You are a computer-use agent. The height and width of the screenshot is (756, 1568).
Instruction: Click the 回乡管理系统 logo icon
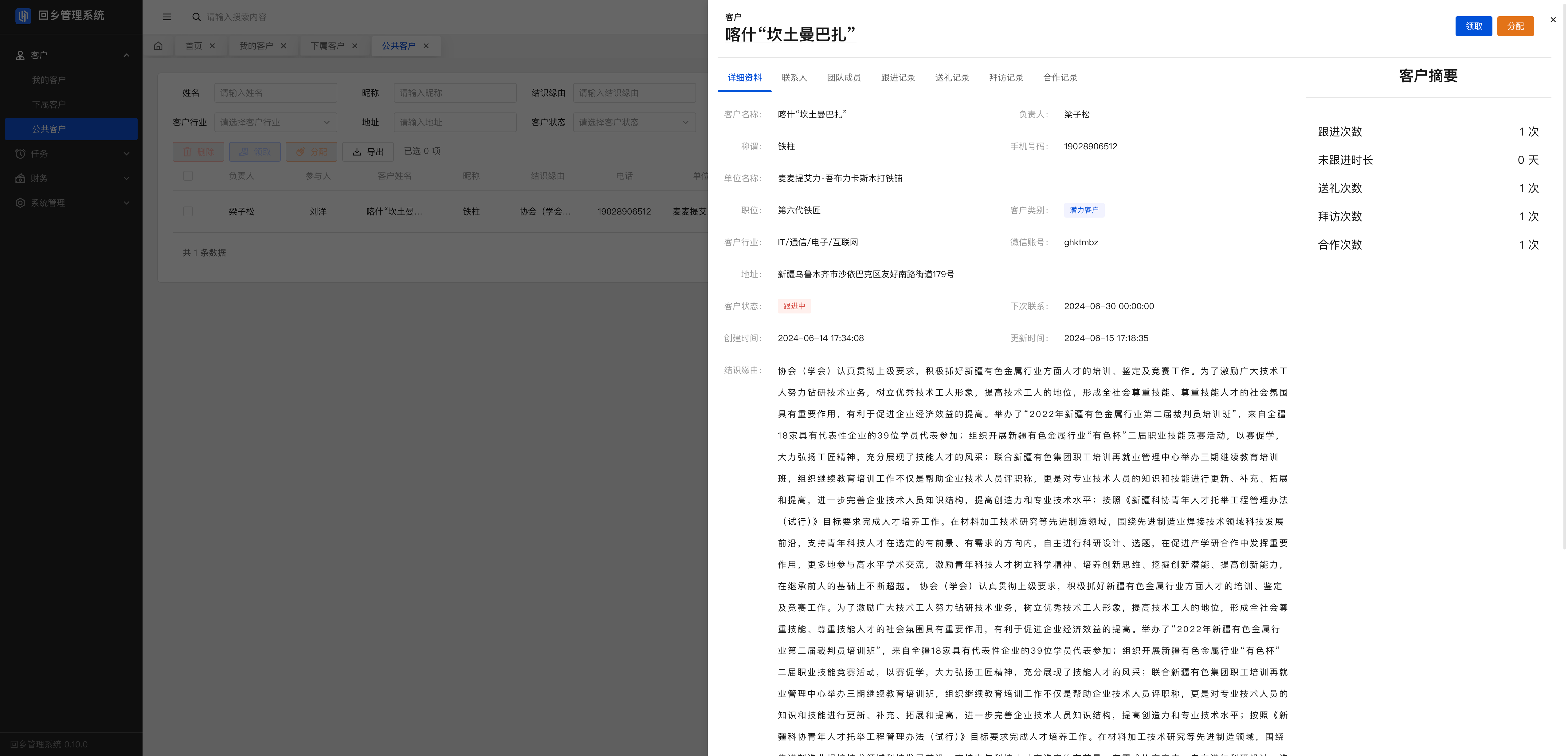pyautogui.click(x=23, y=16)
